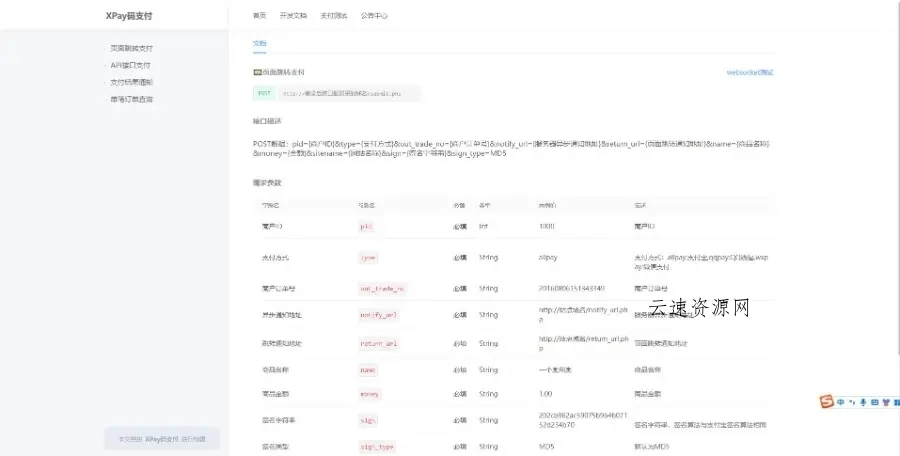Click the XPay码支付 footer credit in the sidebar
The image size is (900, 456).
[162, 439]
